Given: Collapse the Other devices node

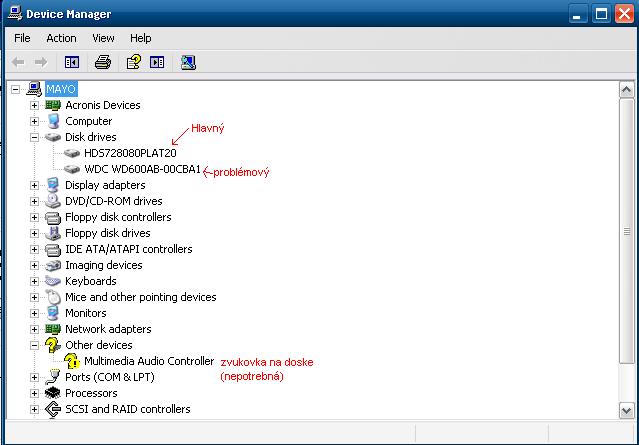Looking at the screenshot, I should coord(34,346).
